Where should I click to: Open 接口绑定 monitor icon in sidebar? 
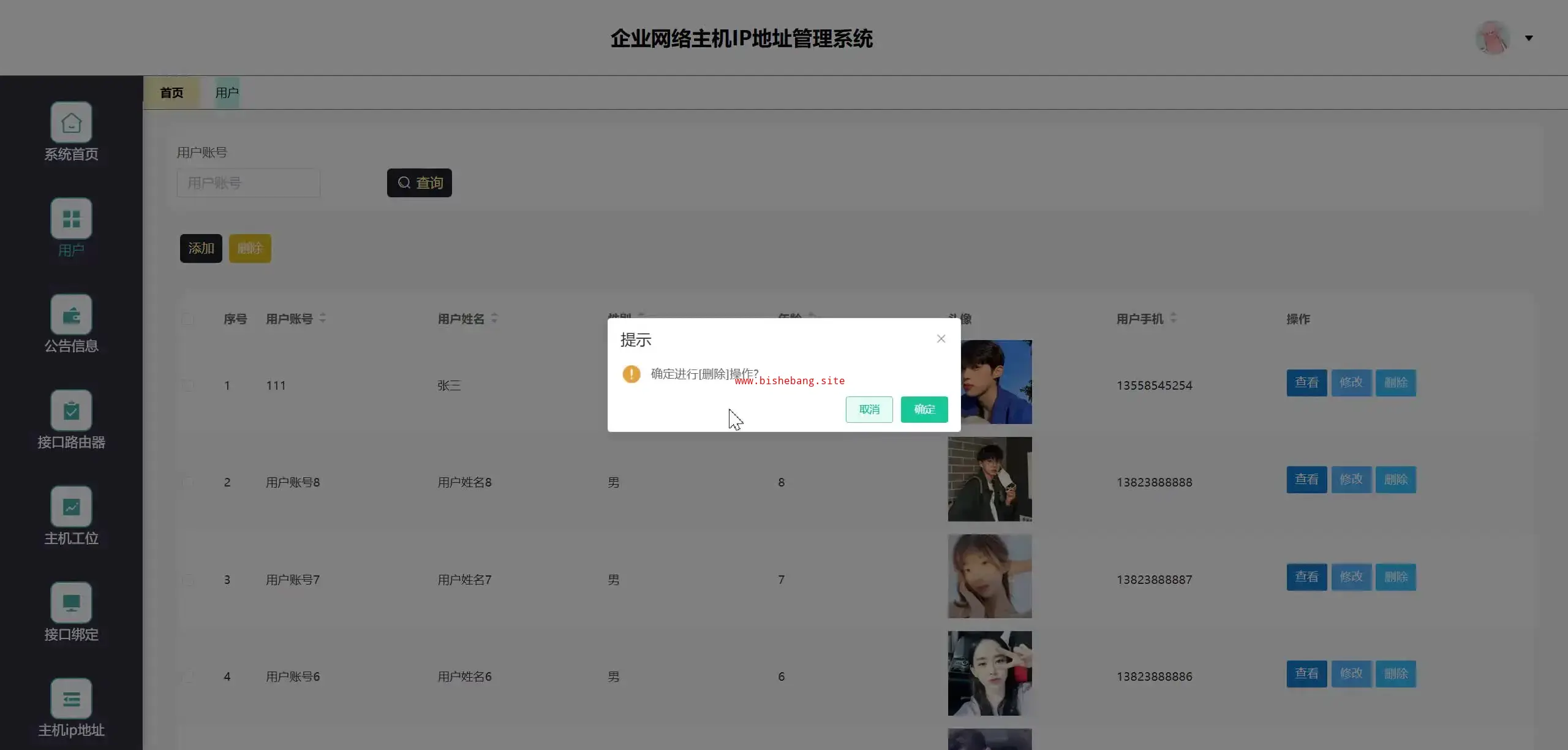click(x=71, y=603)
